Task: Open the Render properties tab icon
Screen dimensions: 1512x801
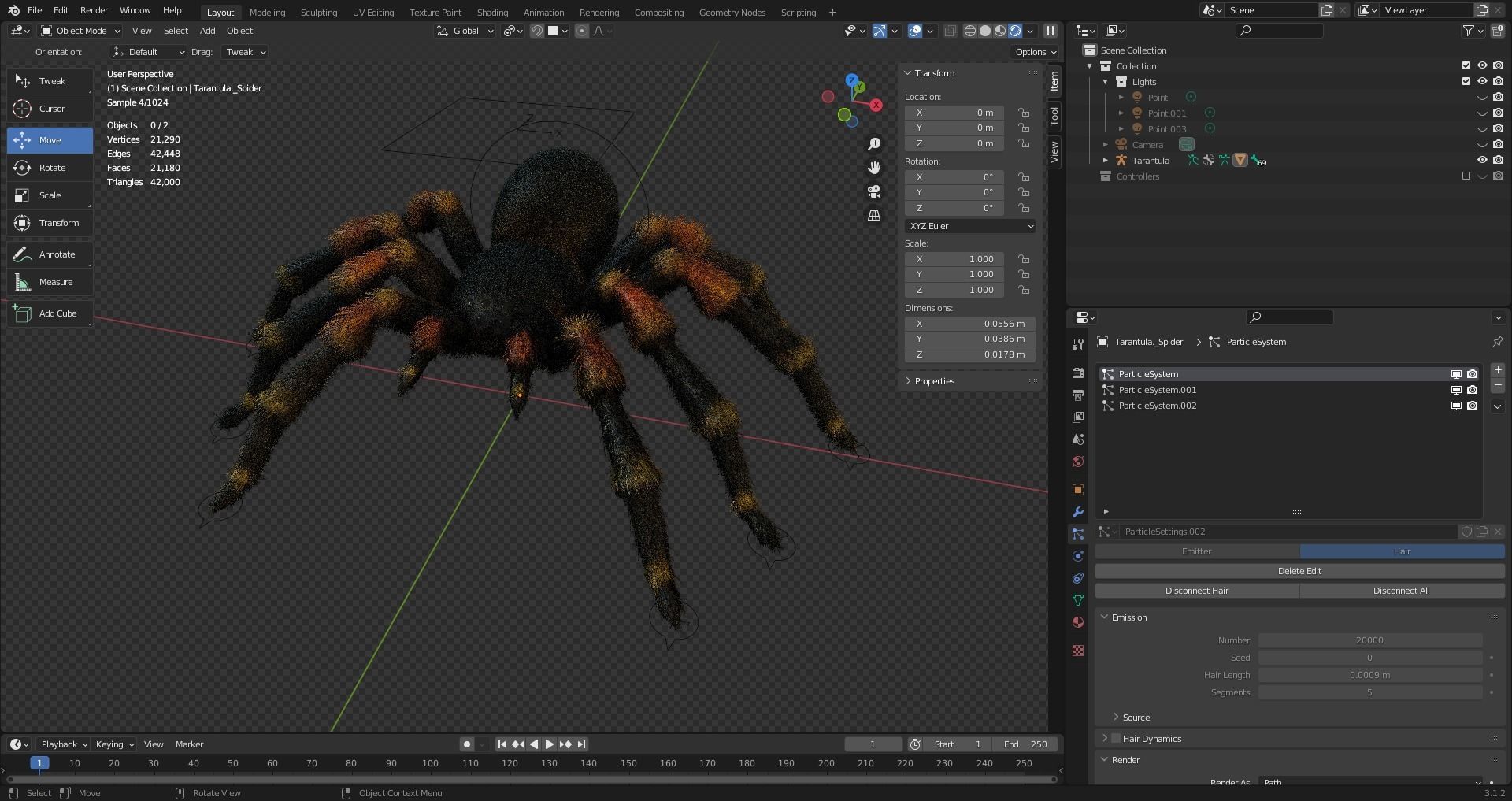Action: [1078, 373]
